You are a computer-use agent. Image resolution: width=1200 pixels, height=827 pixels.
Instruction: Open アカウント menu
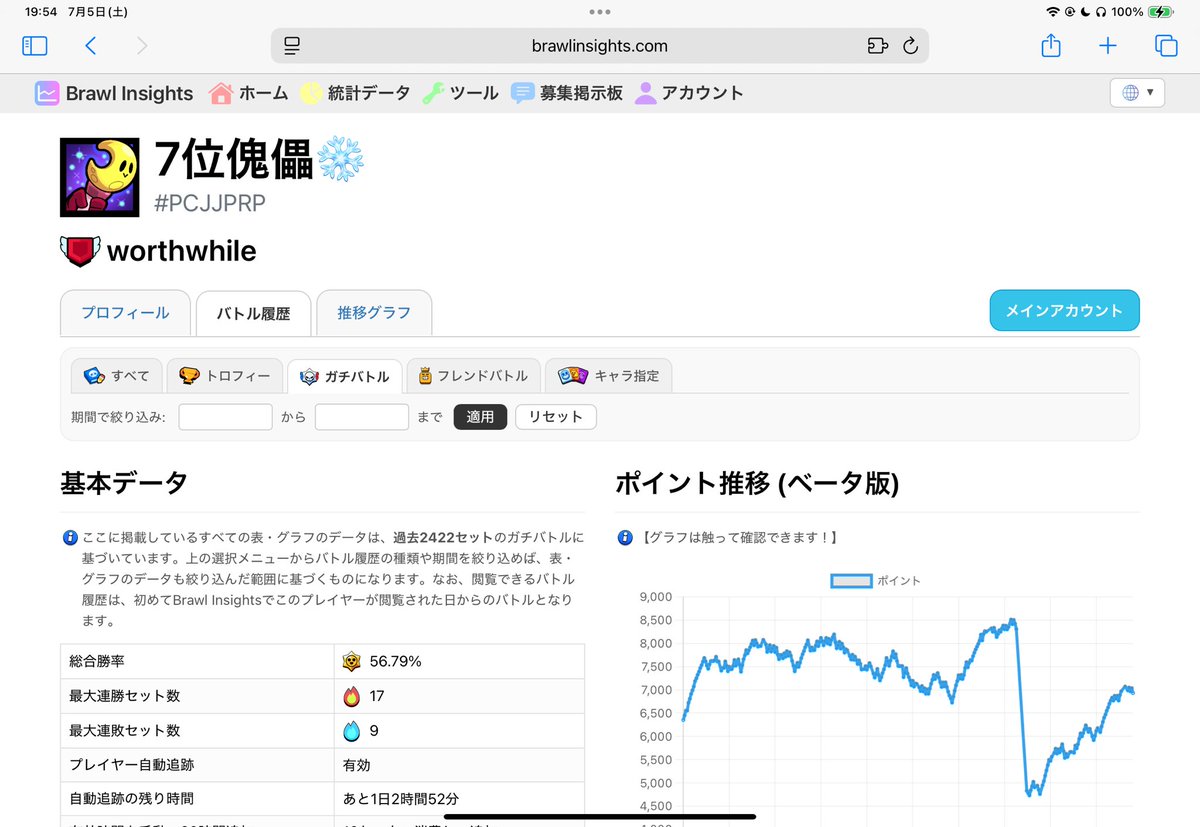(x=689, y=93)
